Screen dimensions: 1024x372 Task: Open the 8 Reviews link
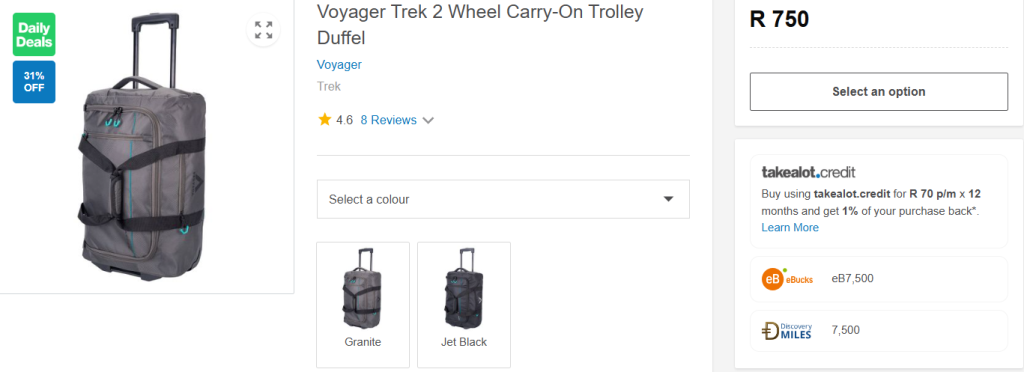[x=389, y=120]
